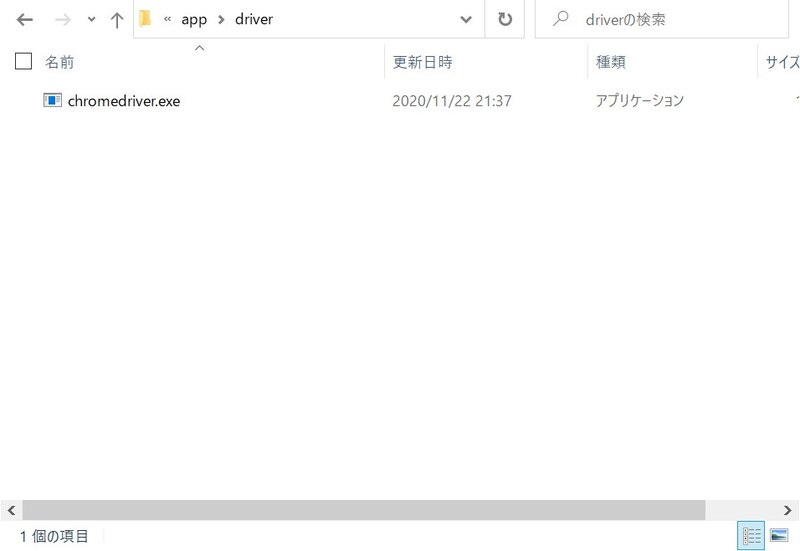Navigate to the app breadcrumb folder
This screenshot has width=800, height=551.
pos(194,20)
